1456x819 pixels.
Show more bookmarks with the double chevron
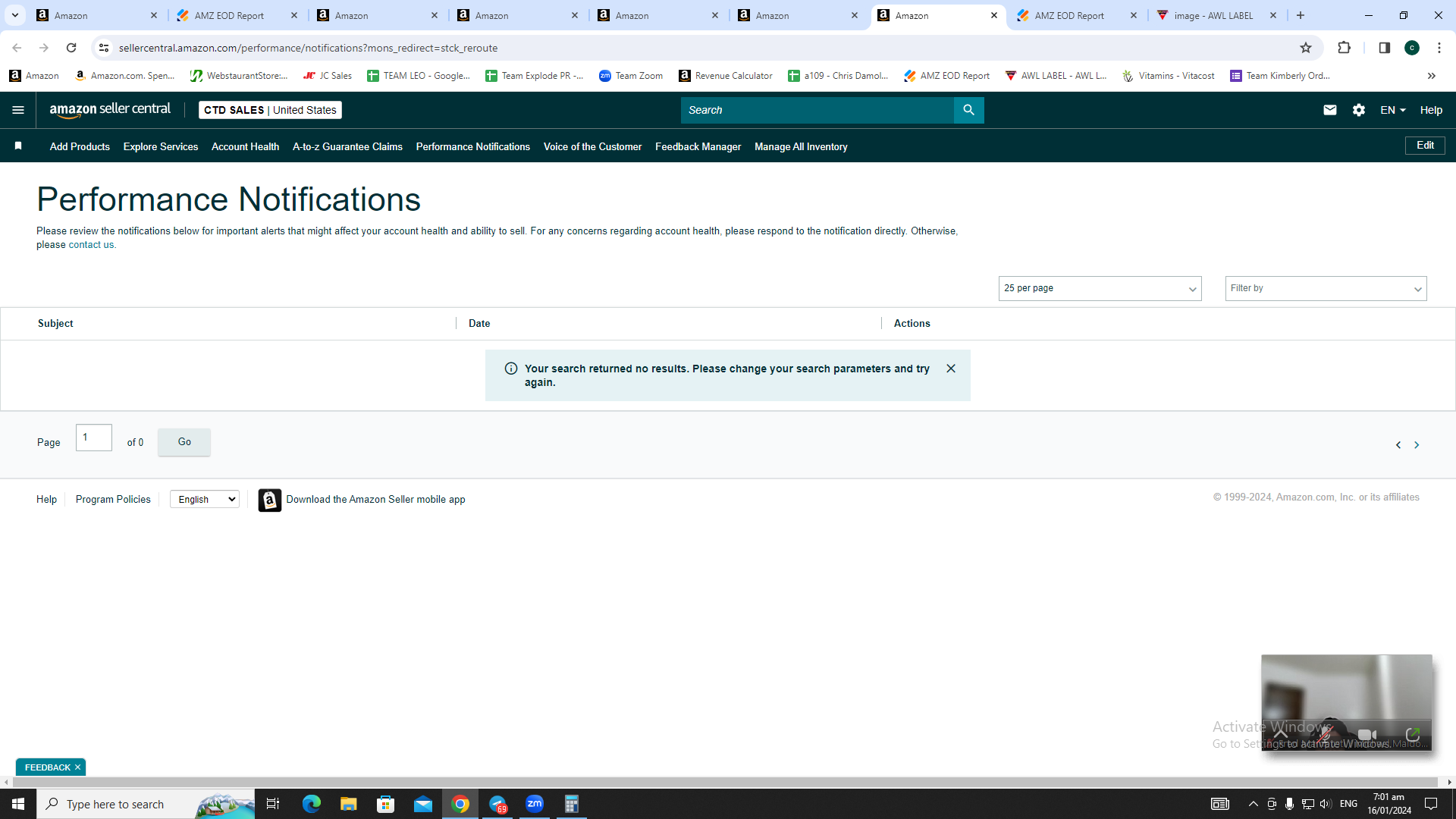(x=1431, y=76)
